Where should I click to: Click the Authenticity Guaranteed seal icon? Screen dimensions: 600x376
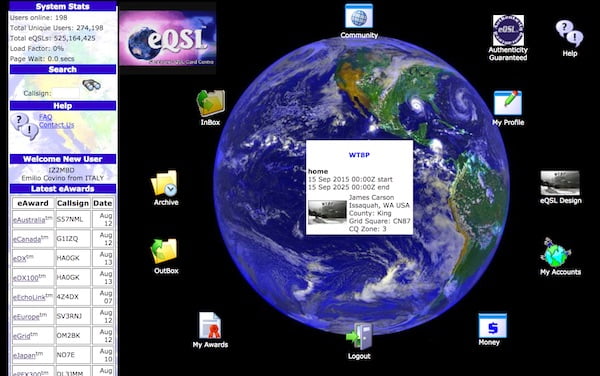pos(508,31)
